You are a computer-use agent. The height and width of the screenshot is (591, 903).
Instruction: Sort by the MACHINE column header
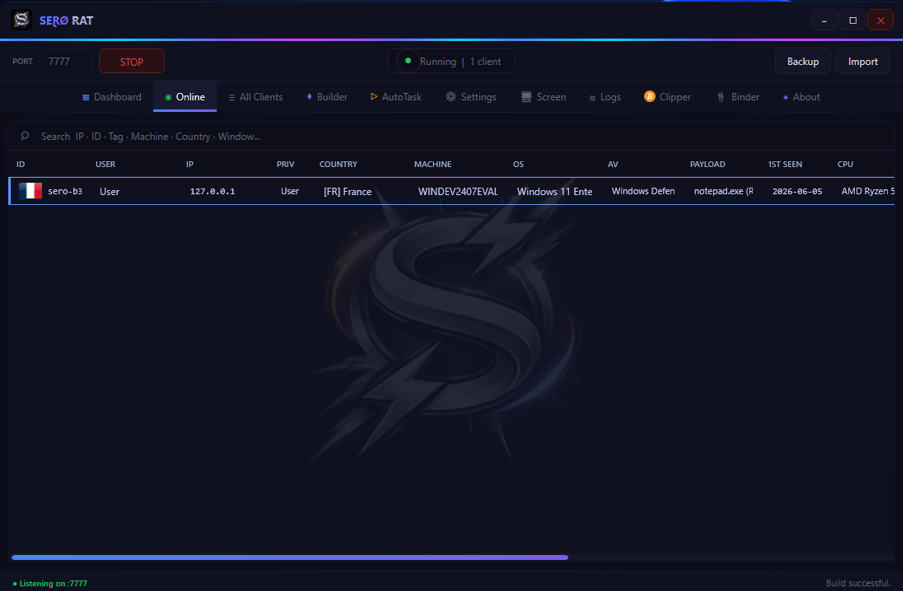[432, 164]
